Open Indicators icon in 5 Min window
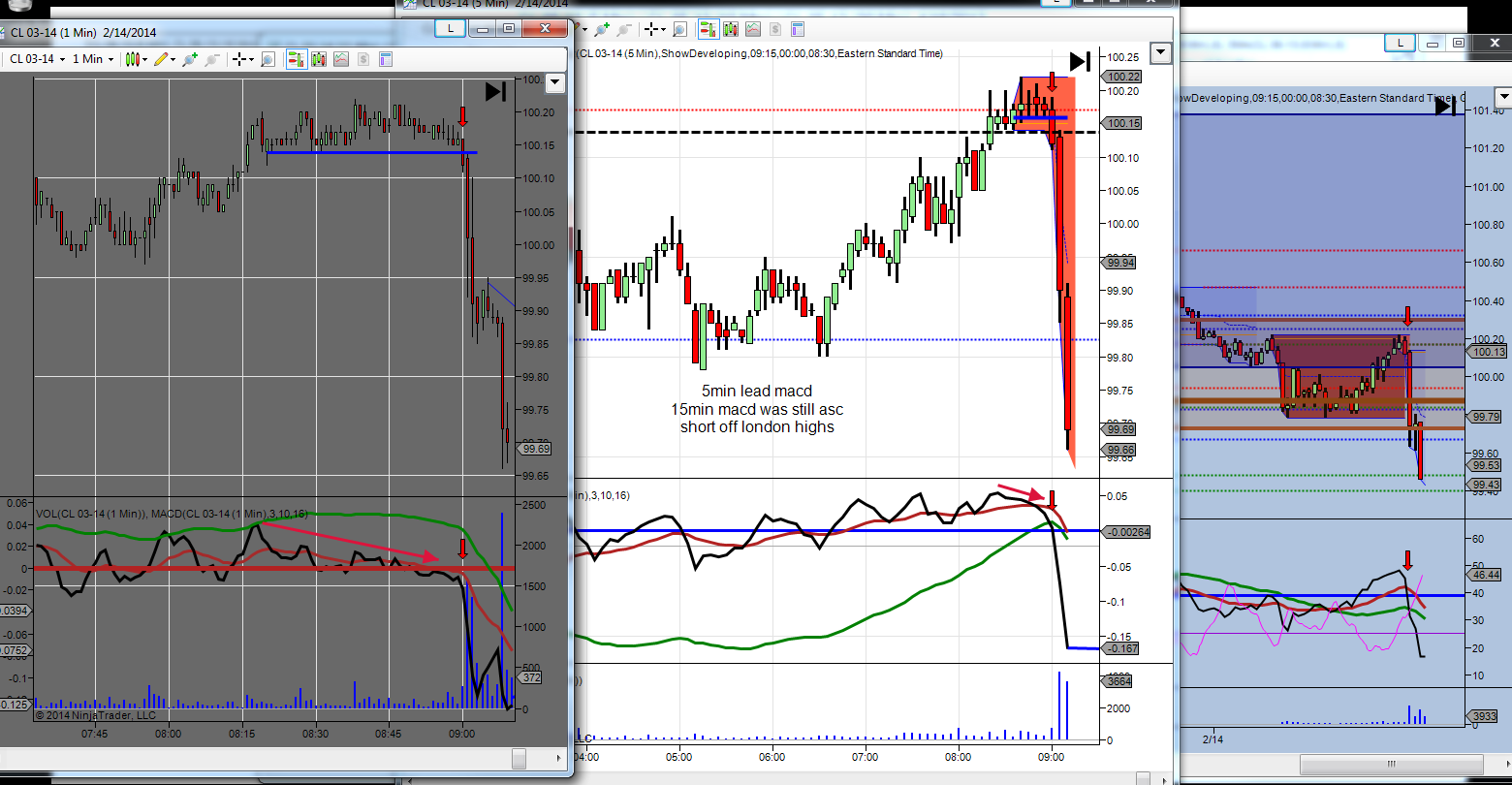The width and height of the screenshot is (1512, 785). (753, 30)
